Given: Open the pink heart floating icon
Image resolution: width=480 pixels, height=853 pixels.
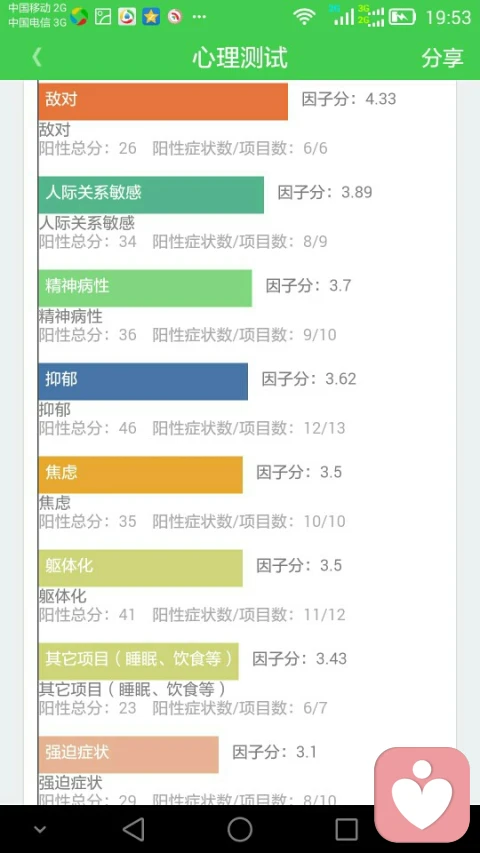Looking at the screenshot, I should 422,794.
